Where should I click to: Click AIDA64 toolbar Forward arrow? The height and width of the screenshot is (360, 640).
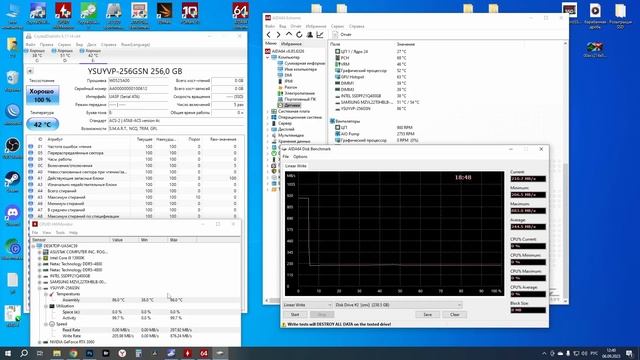click(x=278, y=35)
